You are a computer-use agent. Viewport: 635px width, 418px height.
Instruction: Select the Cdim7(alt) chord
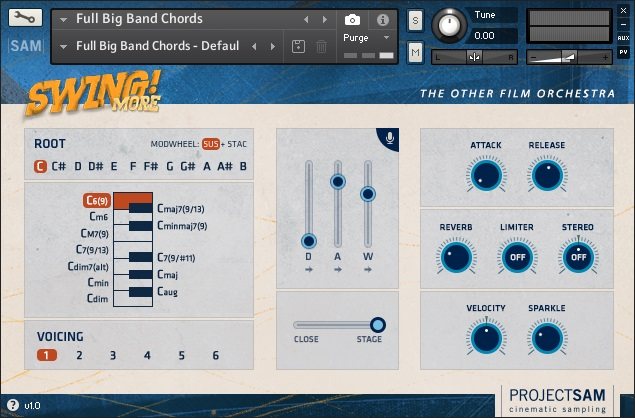point(88,267)
